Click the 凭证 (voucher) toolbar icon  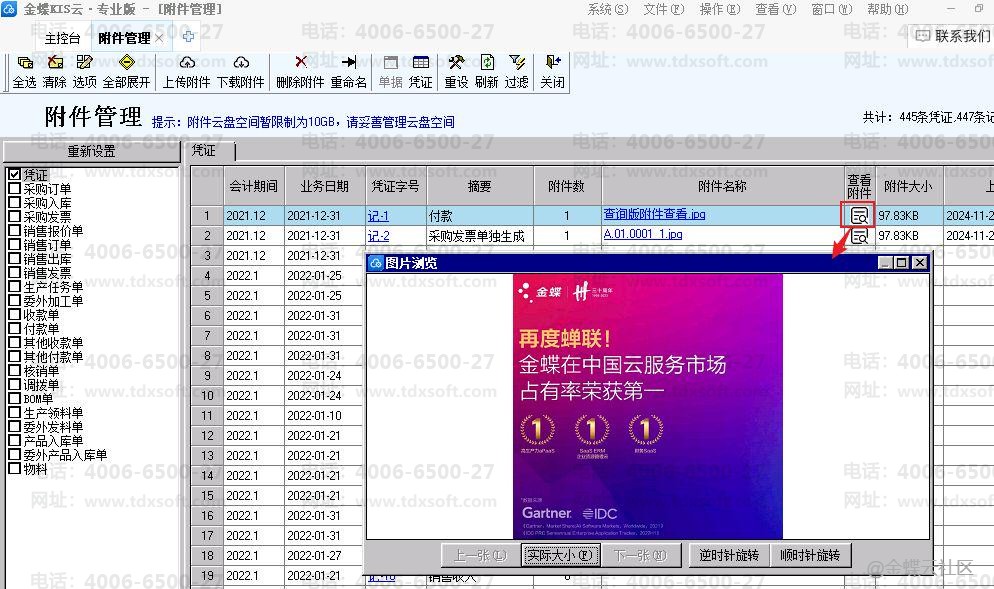420,62
